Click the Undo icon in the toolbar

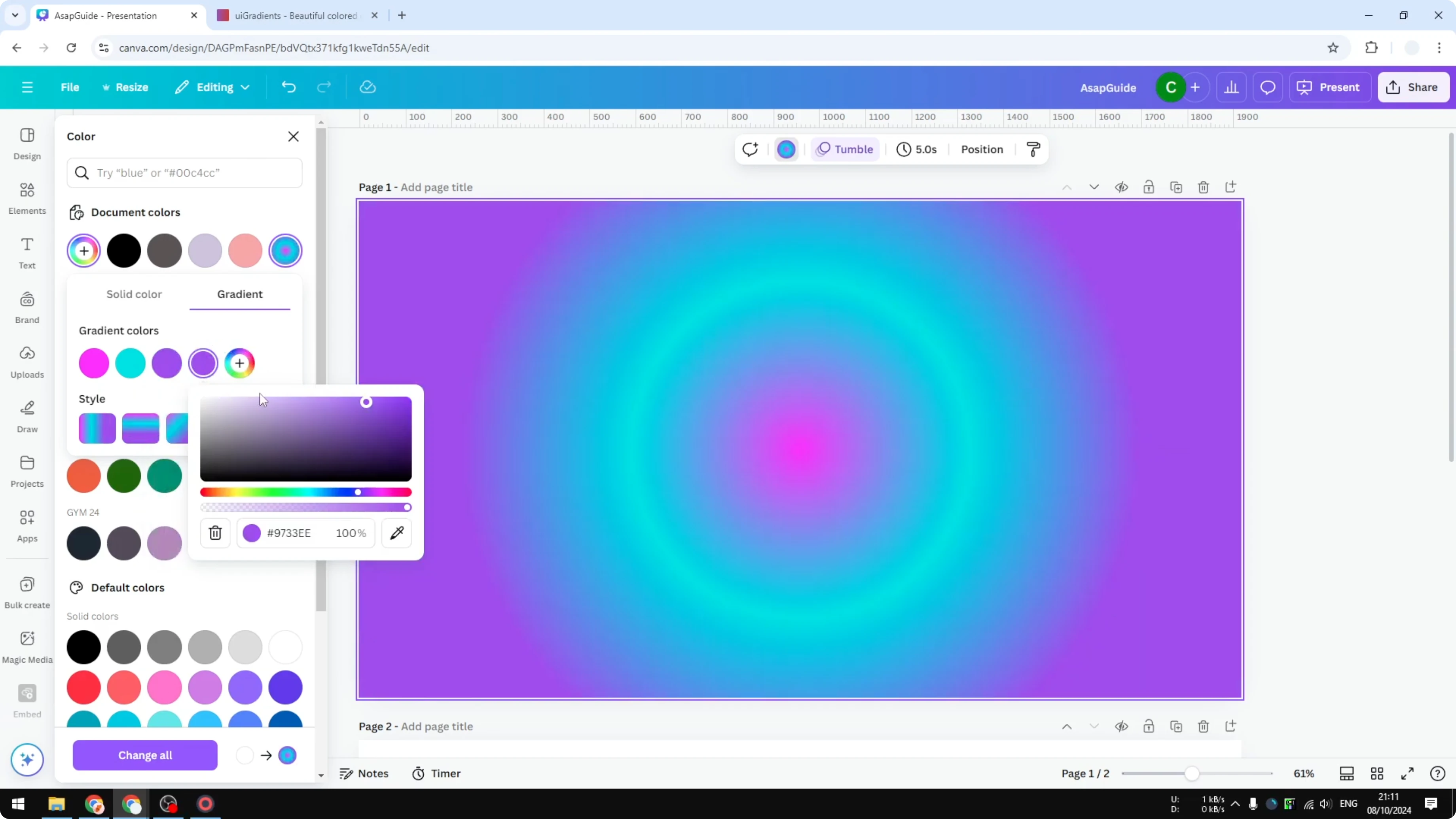pos(289,87)
